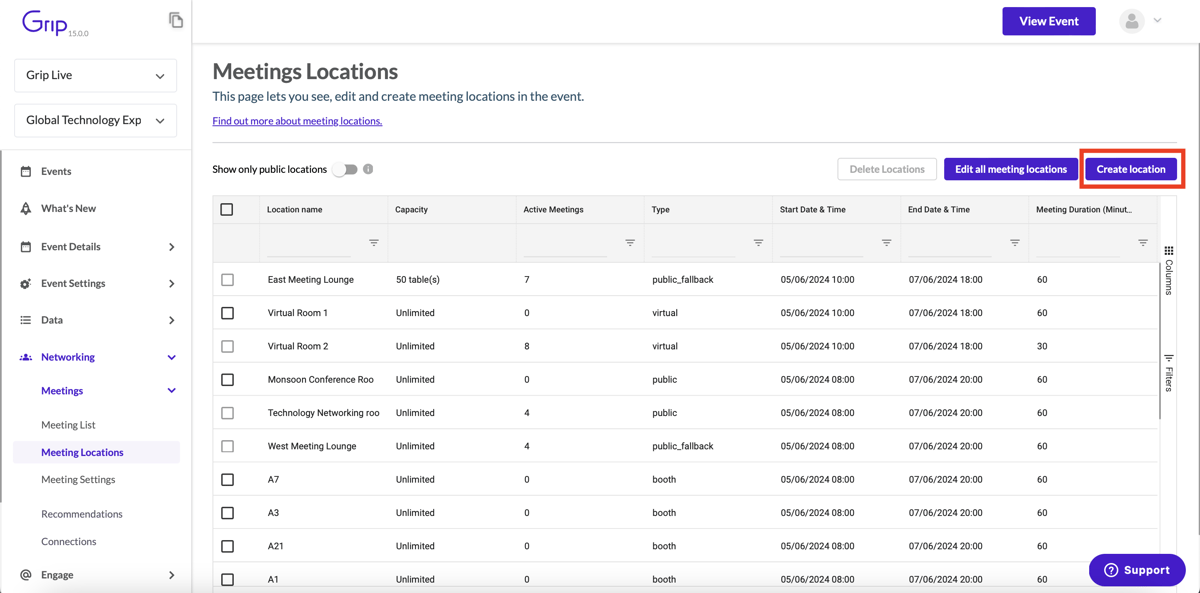This screenshot has width=1200, height=593.
Task: Switch to the Meeting List page
Action: click(x=67, y=424)
